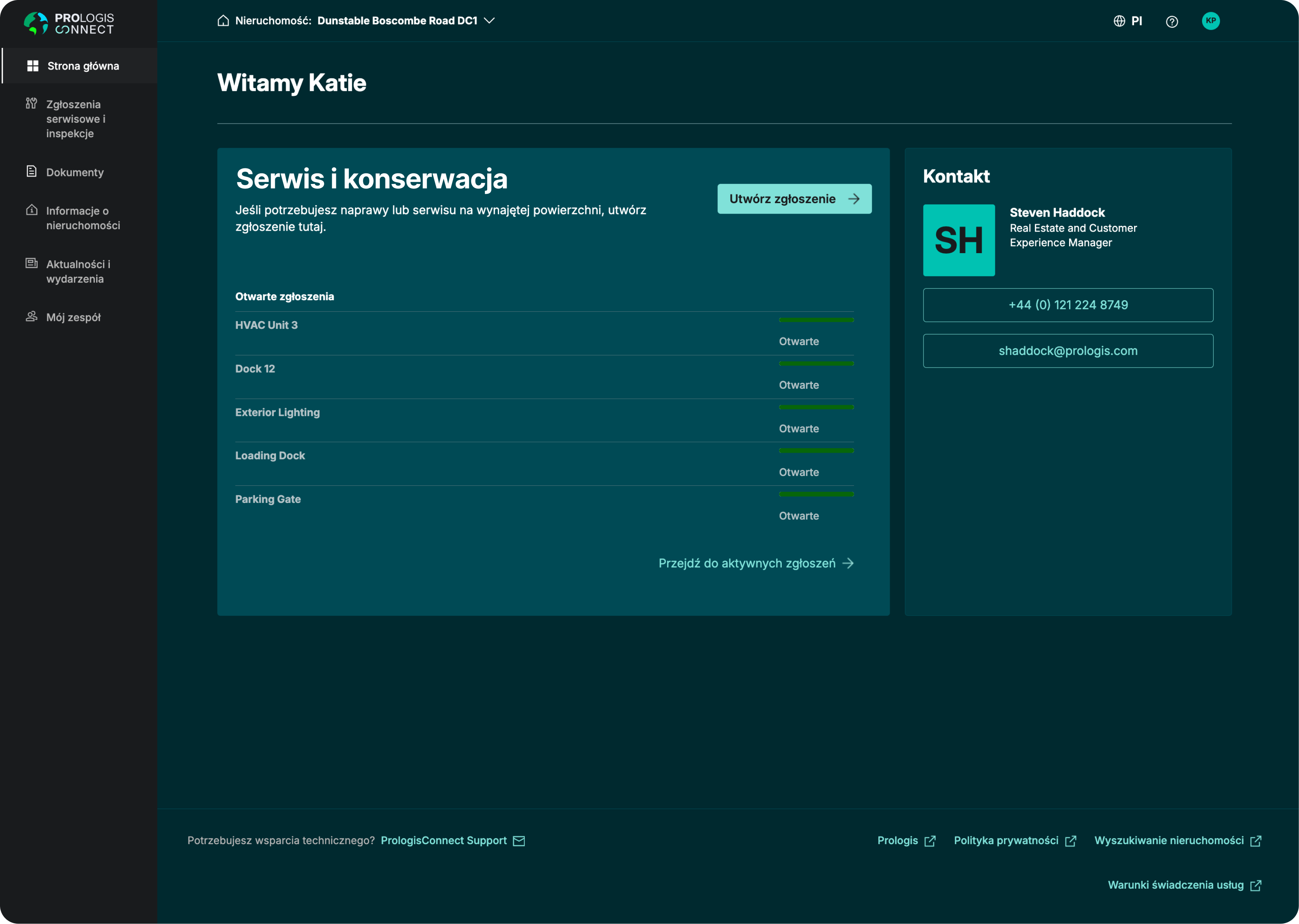Click the arrow after Przejdź do aktywnych zgłoszeń
This screenshot has width=1299, height=924.
coord(848,563)
